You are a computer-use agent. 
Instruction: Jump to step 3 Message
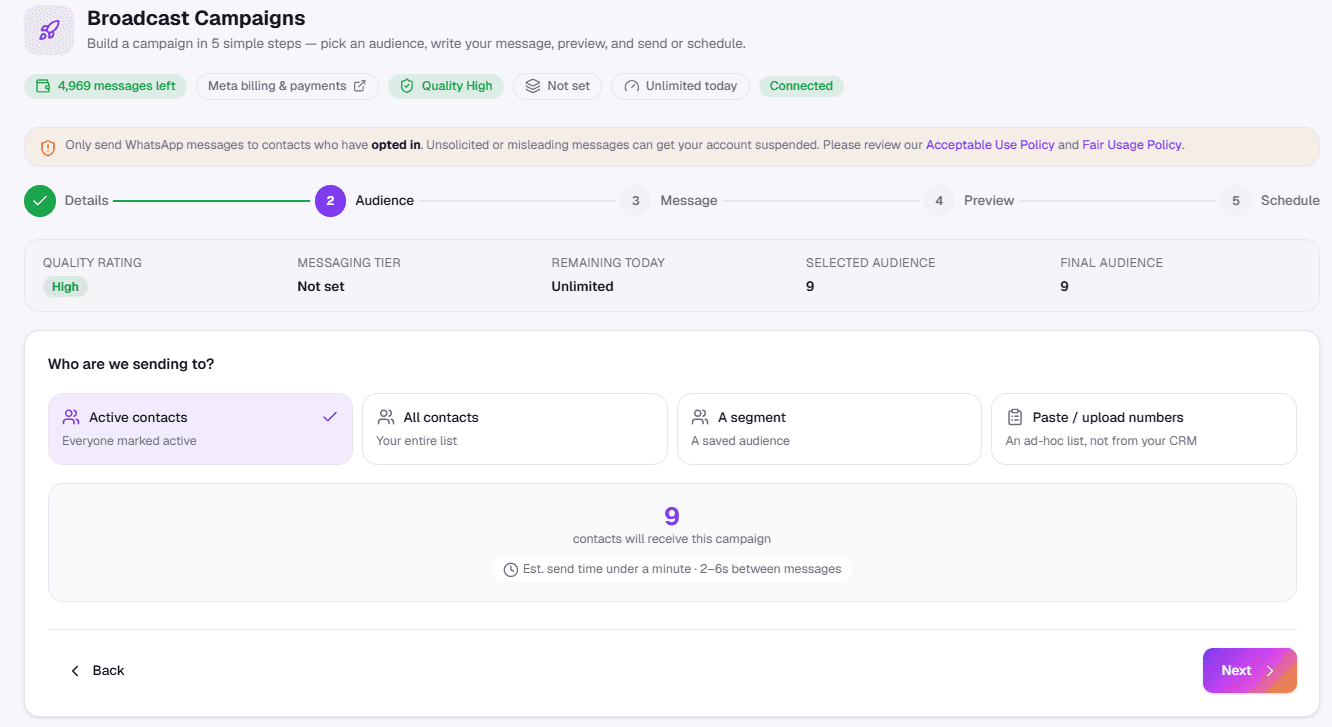point(668,201)
